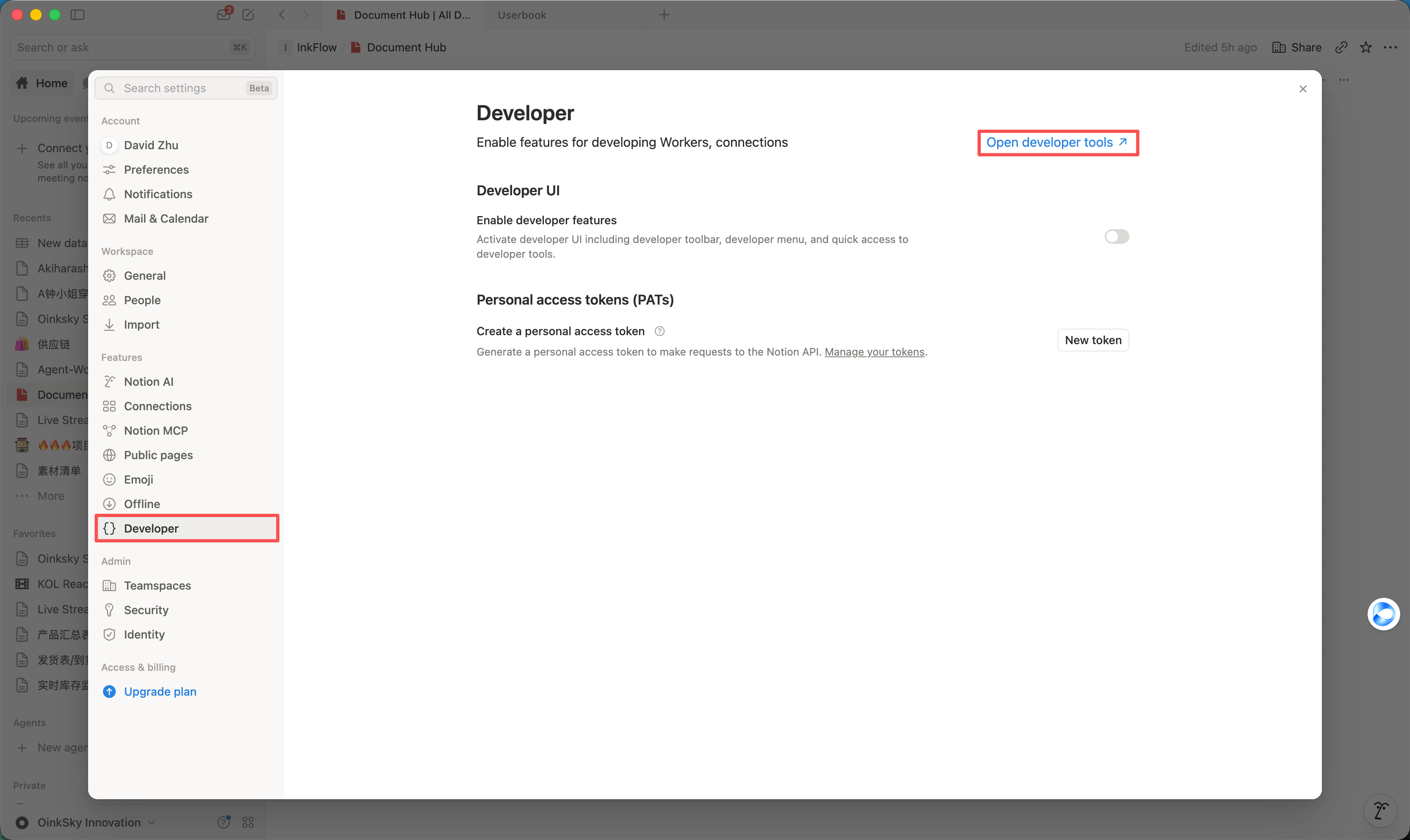Toggle the sidebar panel icon

(x=78, y=15)
